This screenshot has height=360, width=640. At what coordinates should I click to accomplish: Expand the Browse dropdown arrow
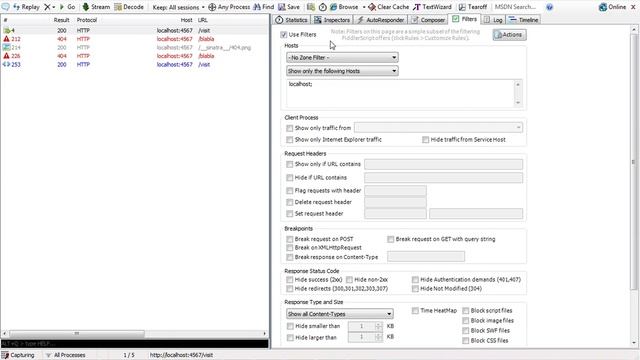click(x=364, y=7)
